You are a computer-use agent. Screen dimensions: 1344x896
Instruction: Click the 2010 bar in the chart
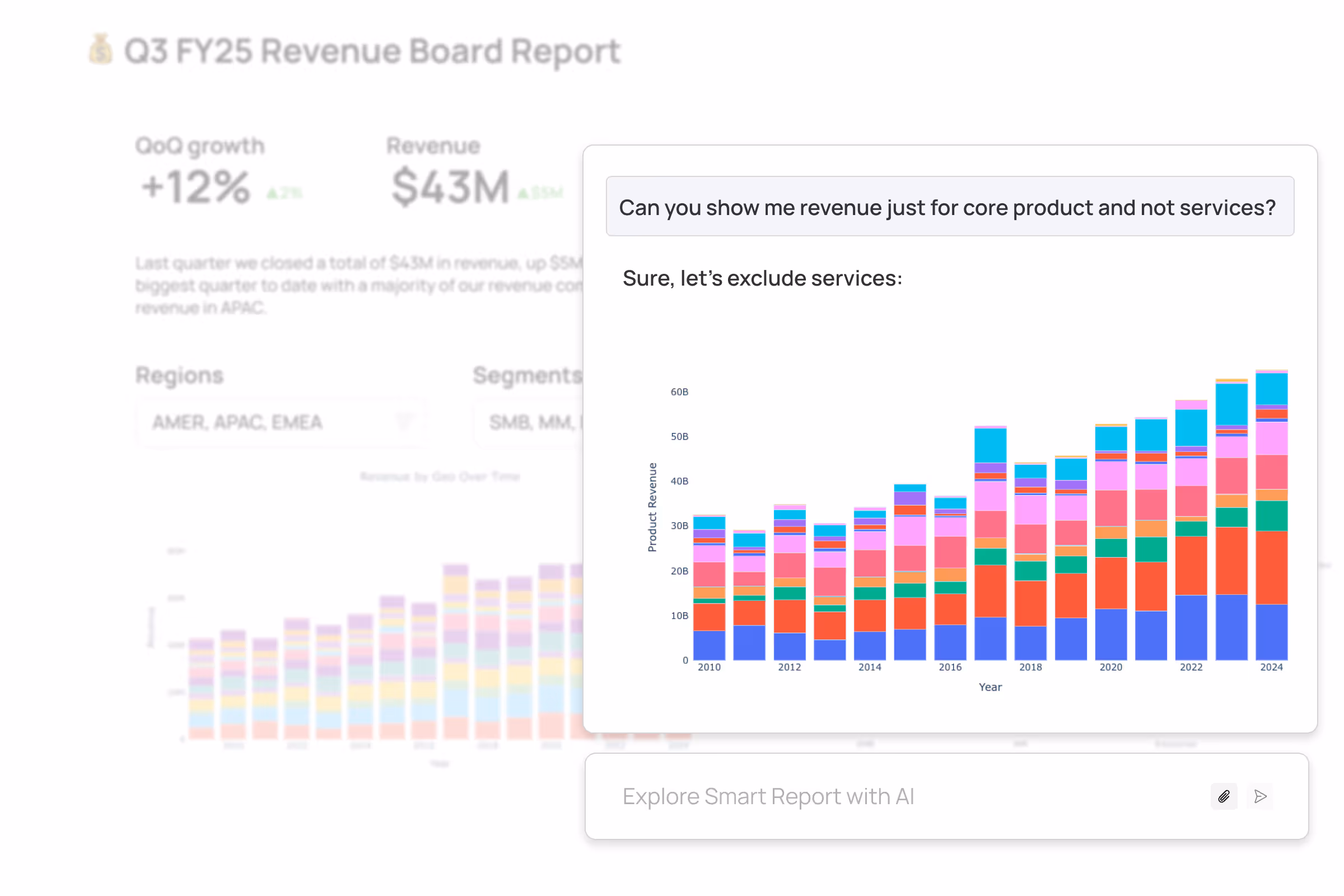[x=708, y=589]
